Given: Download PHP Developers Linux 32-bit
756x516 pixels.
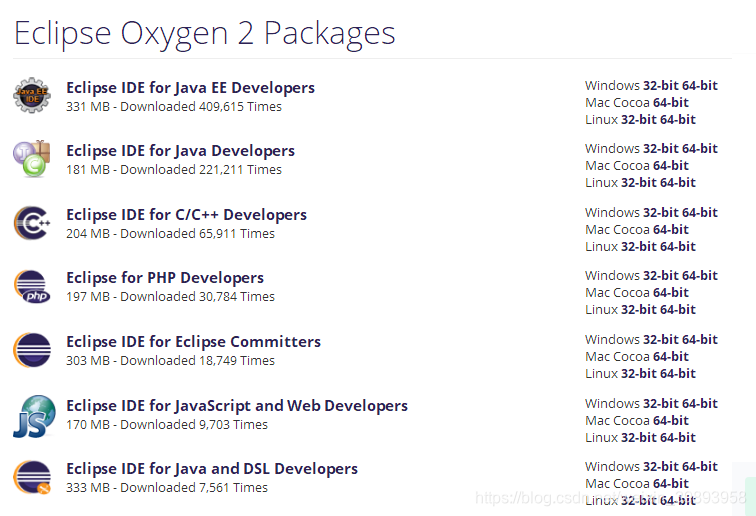Looking at the screenshot, I should [638, 309].
